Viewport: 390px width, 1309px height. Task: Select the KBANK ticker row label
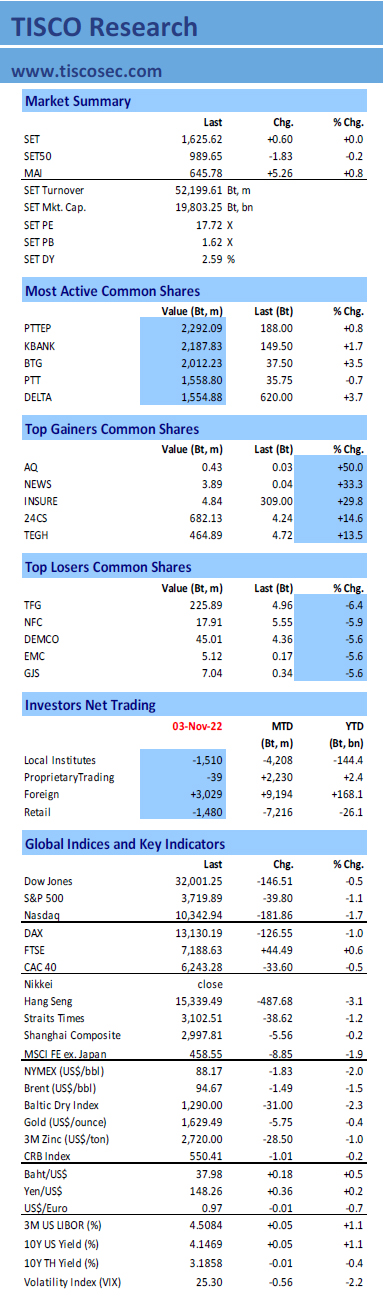[x=38, y=345]
